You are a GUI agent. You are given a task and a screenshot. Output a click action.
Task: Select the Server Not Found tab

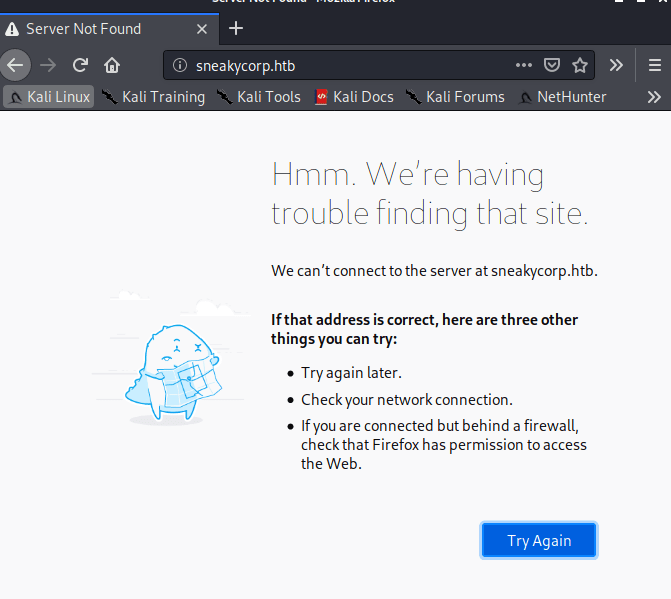pyautogui.click(x=110, y=29)
